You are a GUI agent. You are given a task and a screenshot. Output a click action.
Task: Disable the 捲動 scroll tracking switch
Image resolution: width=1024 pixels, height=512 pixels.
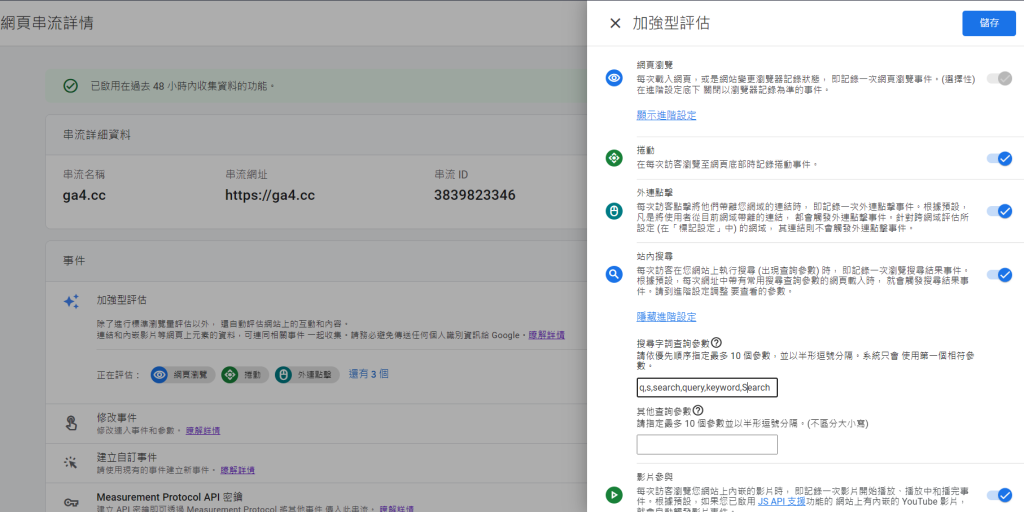999,158
